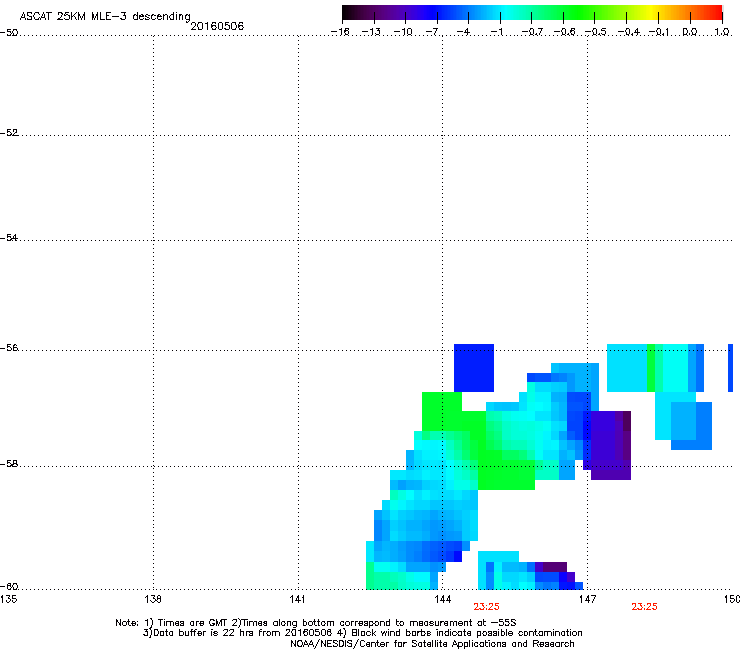Click the latitude label -54
Screen dimensions: 740x650
click(9, 238)
